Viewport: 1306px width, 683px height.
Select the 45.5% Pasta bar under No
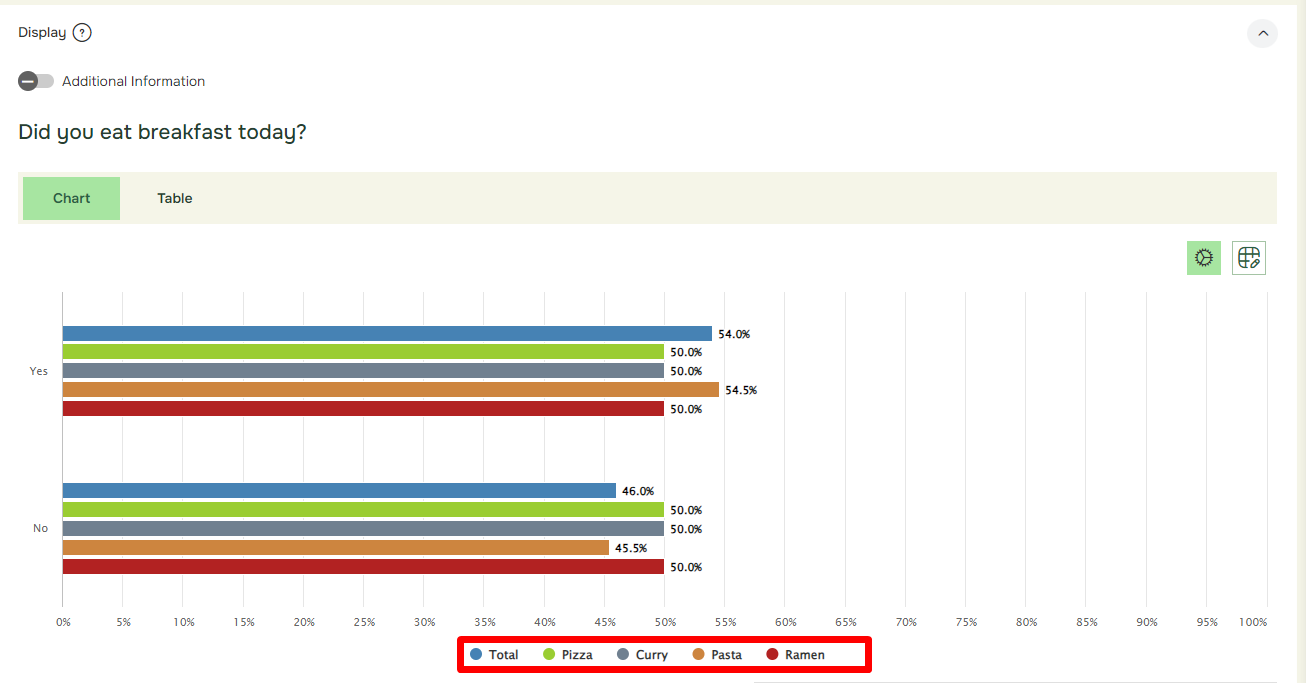point(336,548)
